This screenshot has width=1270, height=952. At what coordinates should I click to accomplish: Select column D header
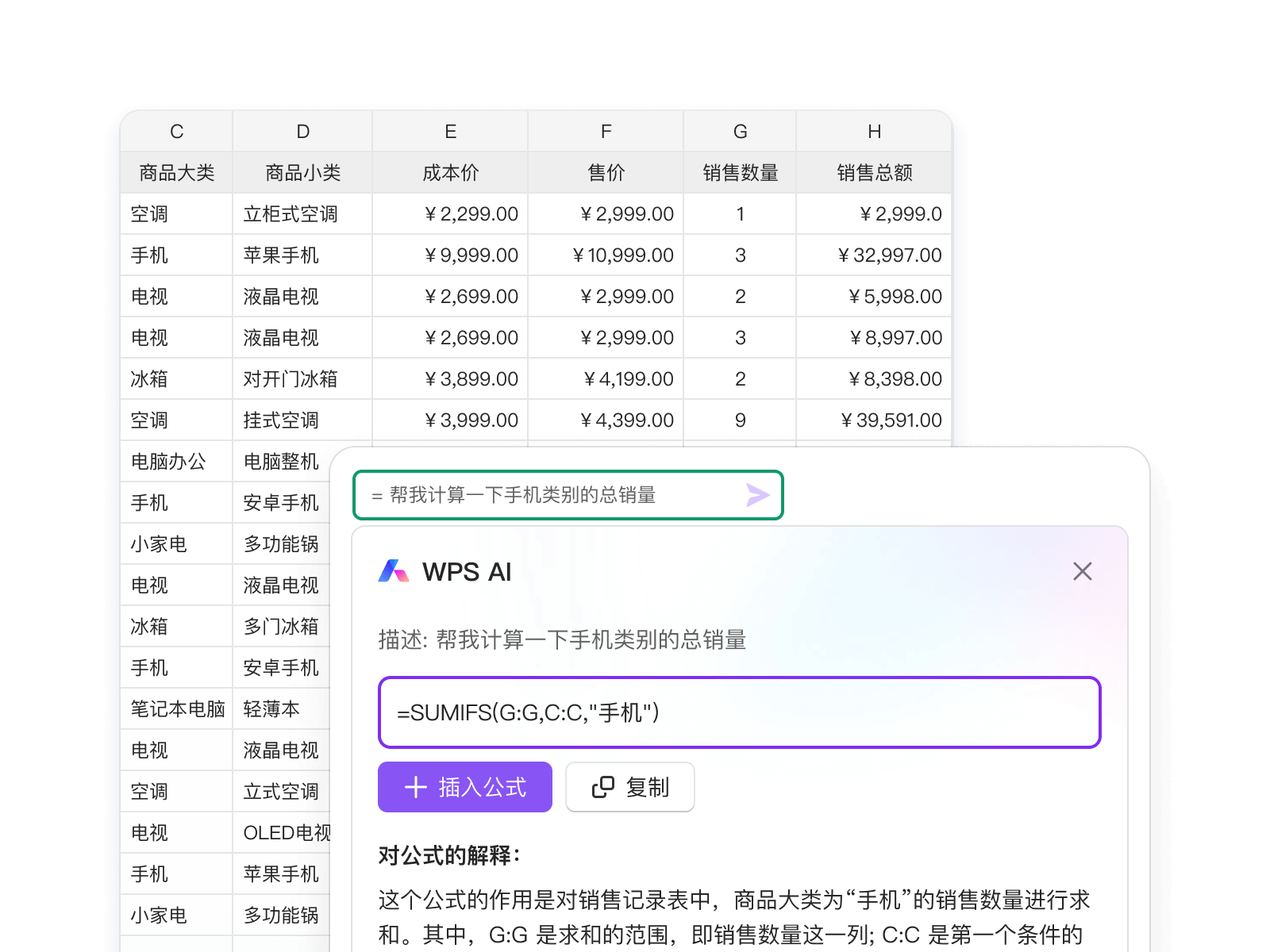[302, 131]
